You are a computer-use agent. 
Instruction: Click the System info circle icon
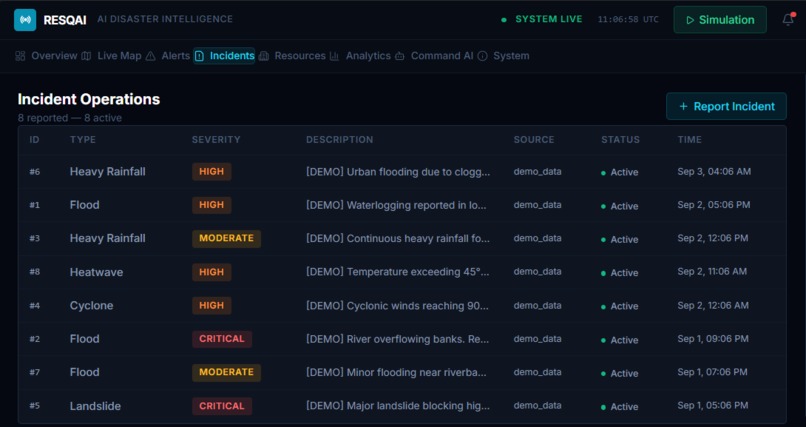482,56
